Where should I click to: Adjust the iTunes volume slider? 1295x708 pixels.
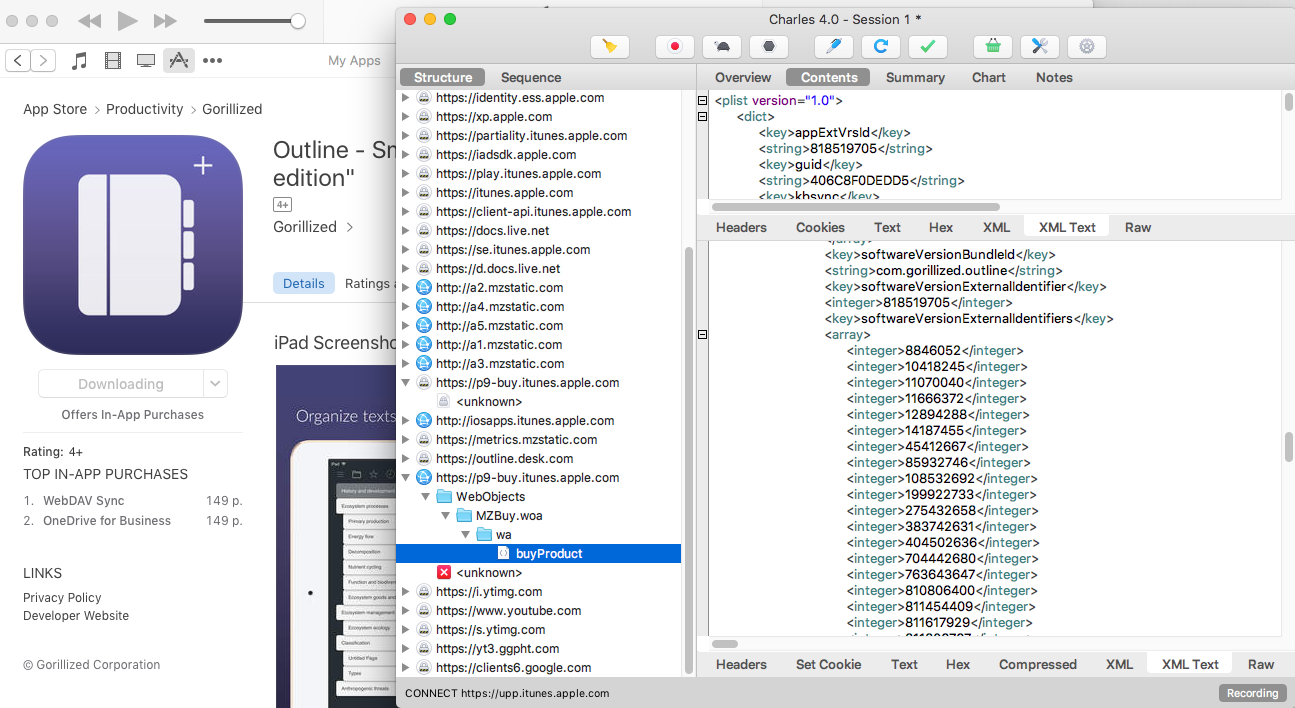click(x=255, y=21)
